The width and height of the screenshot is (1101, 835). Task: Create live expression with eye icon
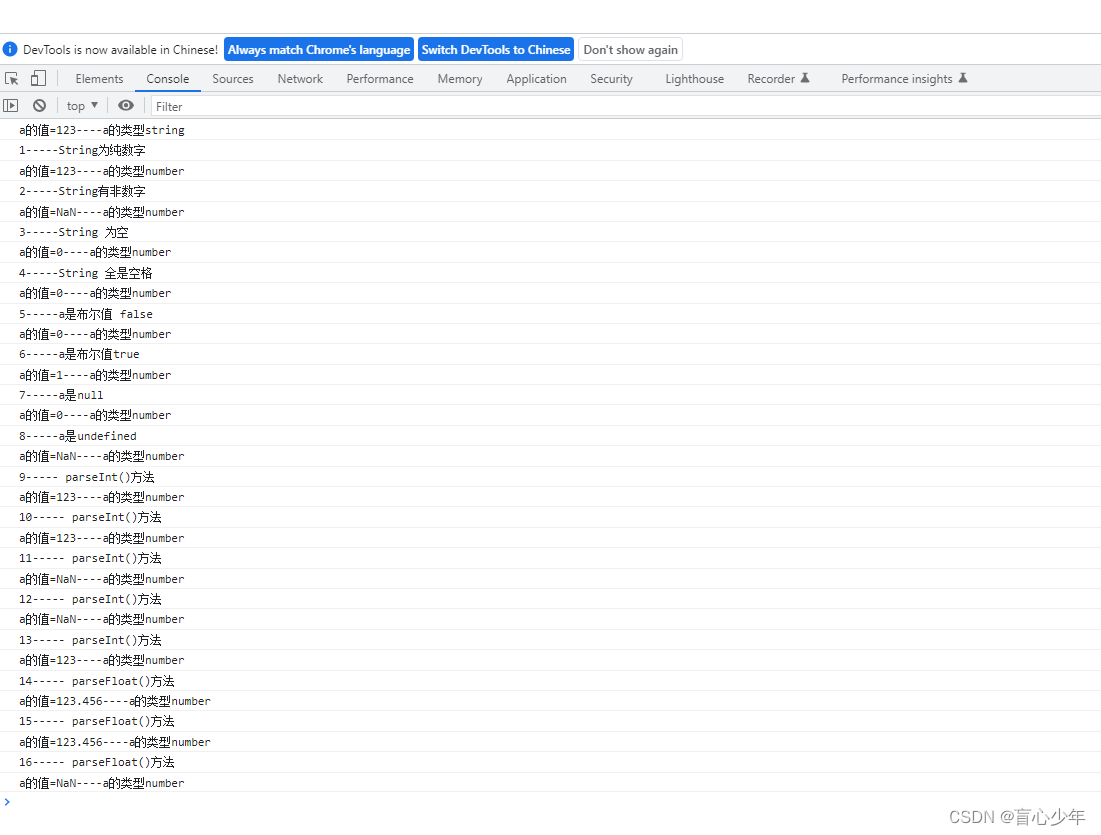(x=126, y=105)
